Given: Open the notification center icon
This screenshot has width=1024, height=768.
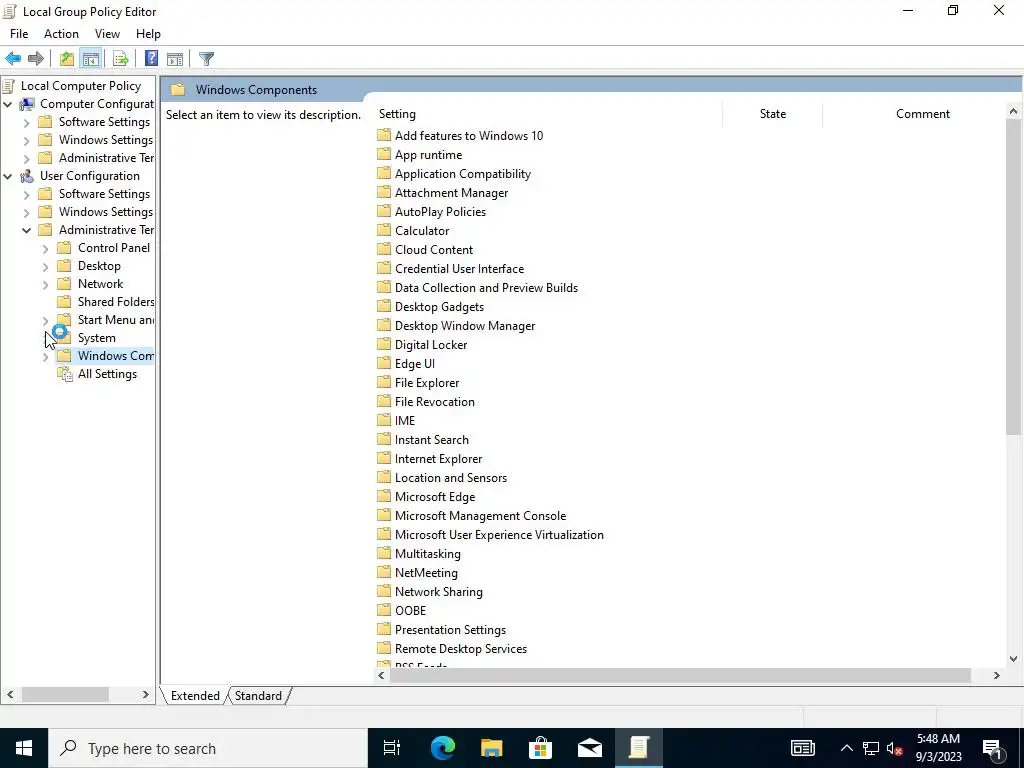Looking at the screenshot, I should pos(993,748).
